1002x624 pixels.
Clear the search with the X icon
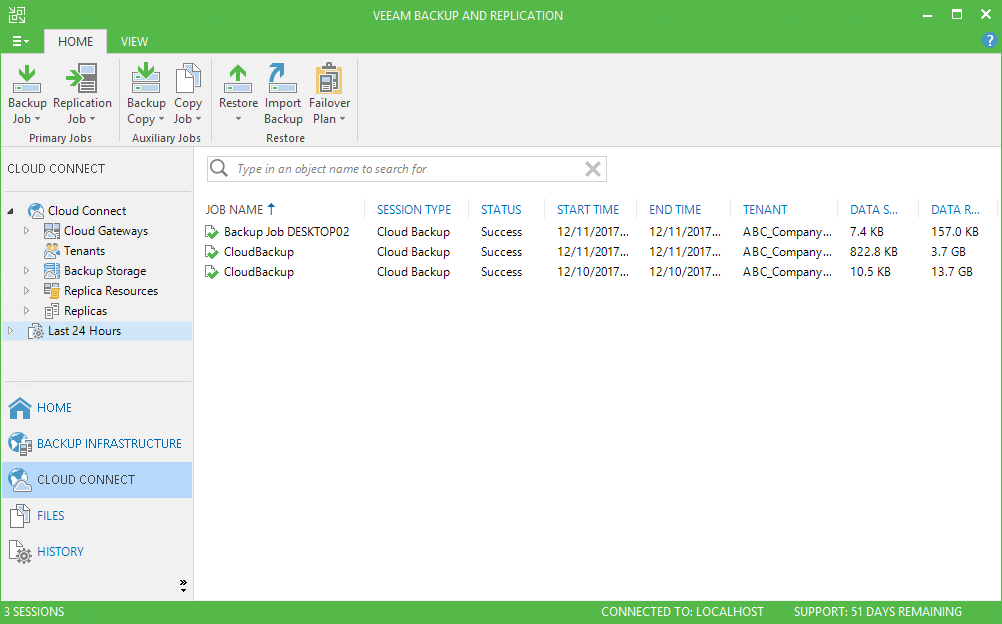[593, 169]
